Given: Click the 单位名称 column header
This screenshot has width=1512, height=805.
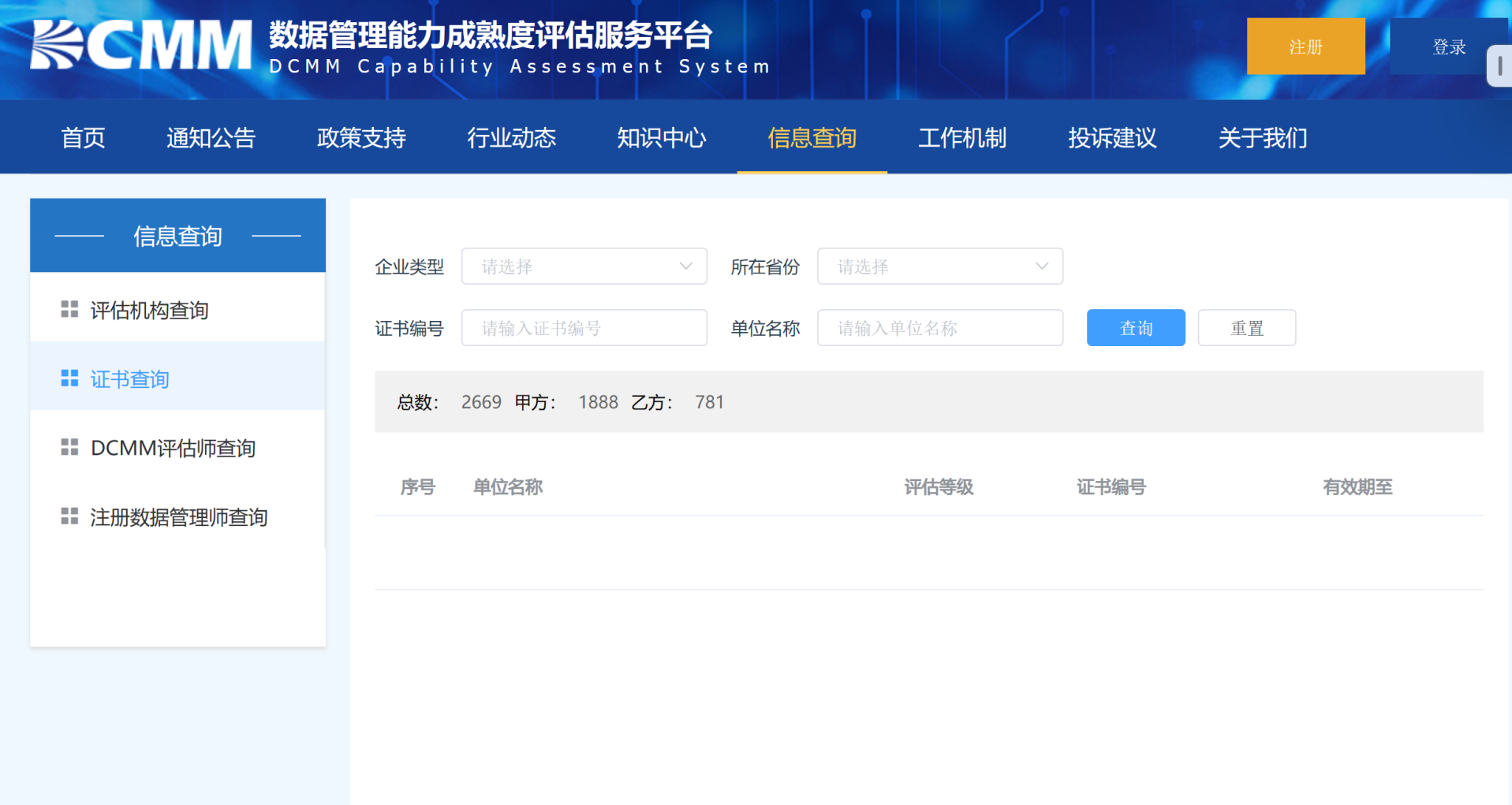Looking at the screenshot, I should tap(508, 487).
